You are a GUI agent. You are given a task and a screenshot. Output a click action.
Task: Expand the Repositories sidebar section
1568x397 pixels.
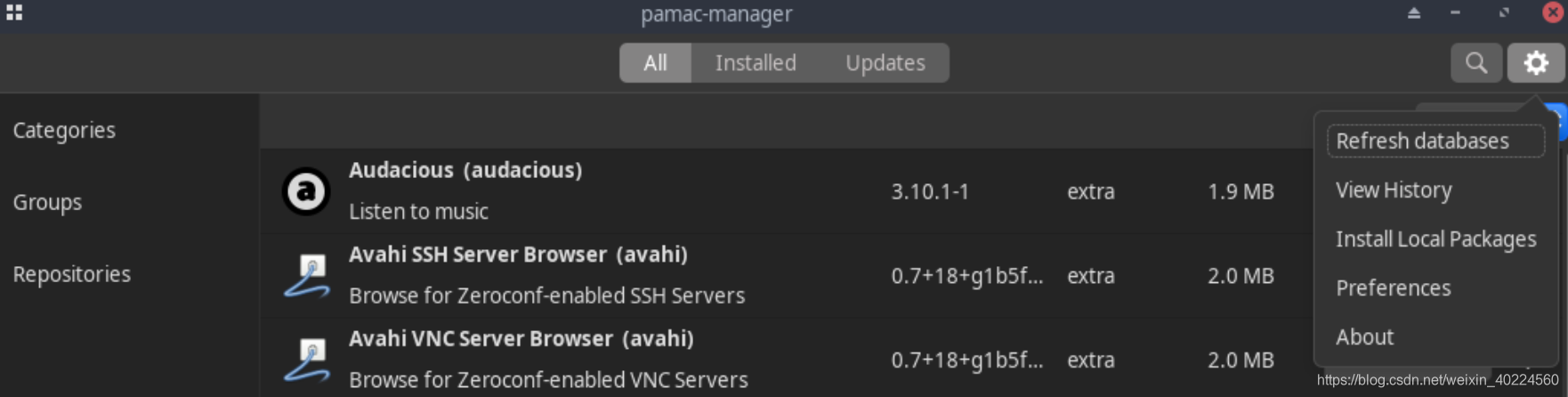pos(71,274)
